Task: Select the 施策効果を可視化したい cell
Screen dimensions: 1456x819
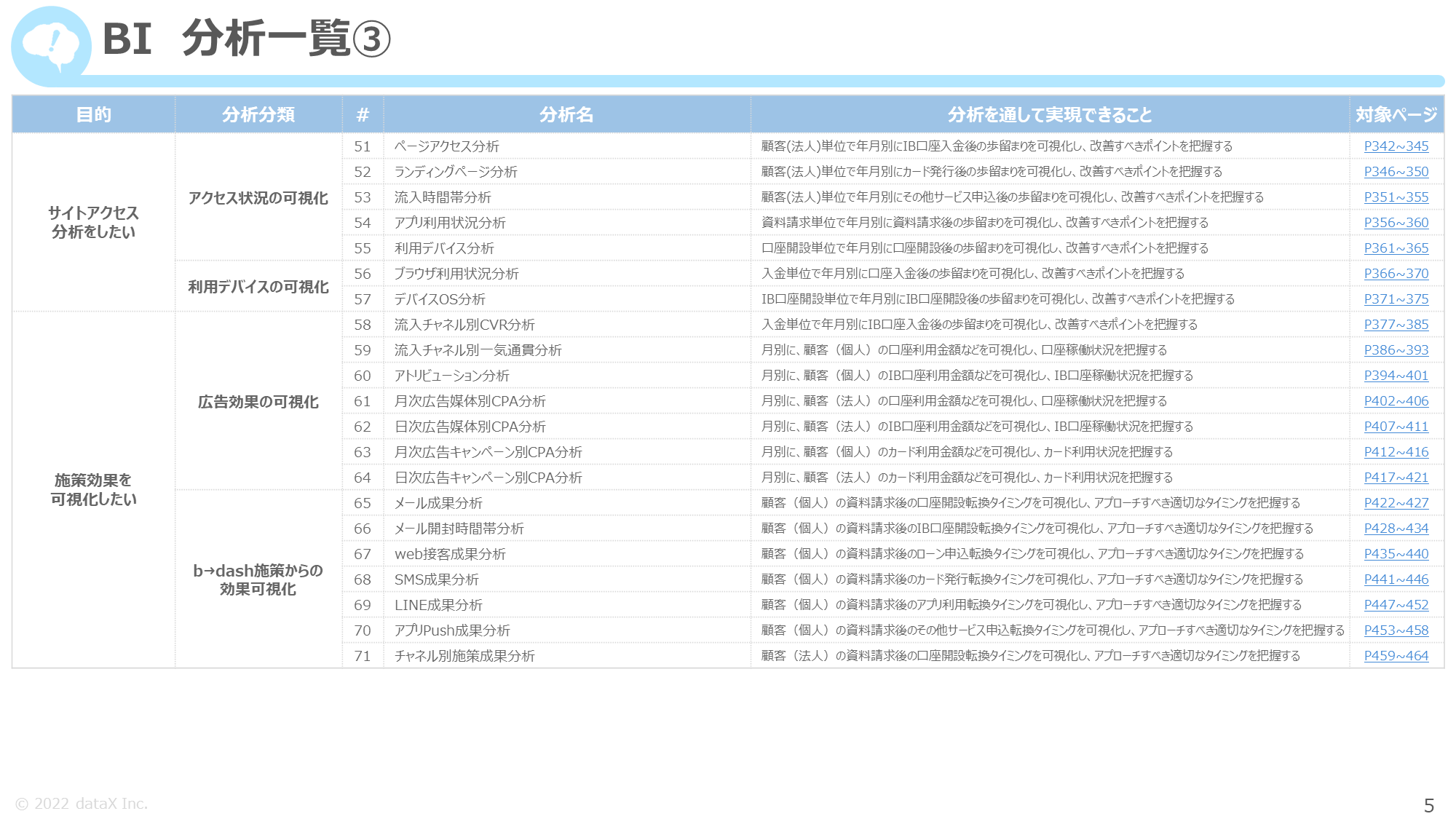Action: pos(94,490)
